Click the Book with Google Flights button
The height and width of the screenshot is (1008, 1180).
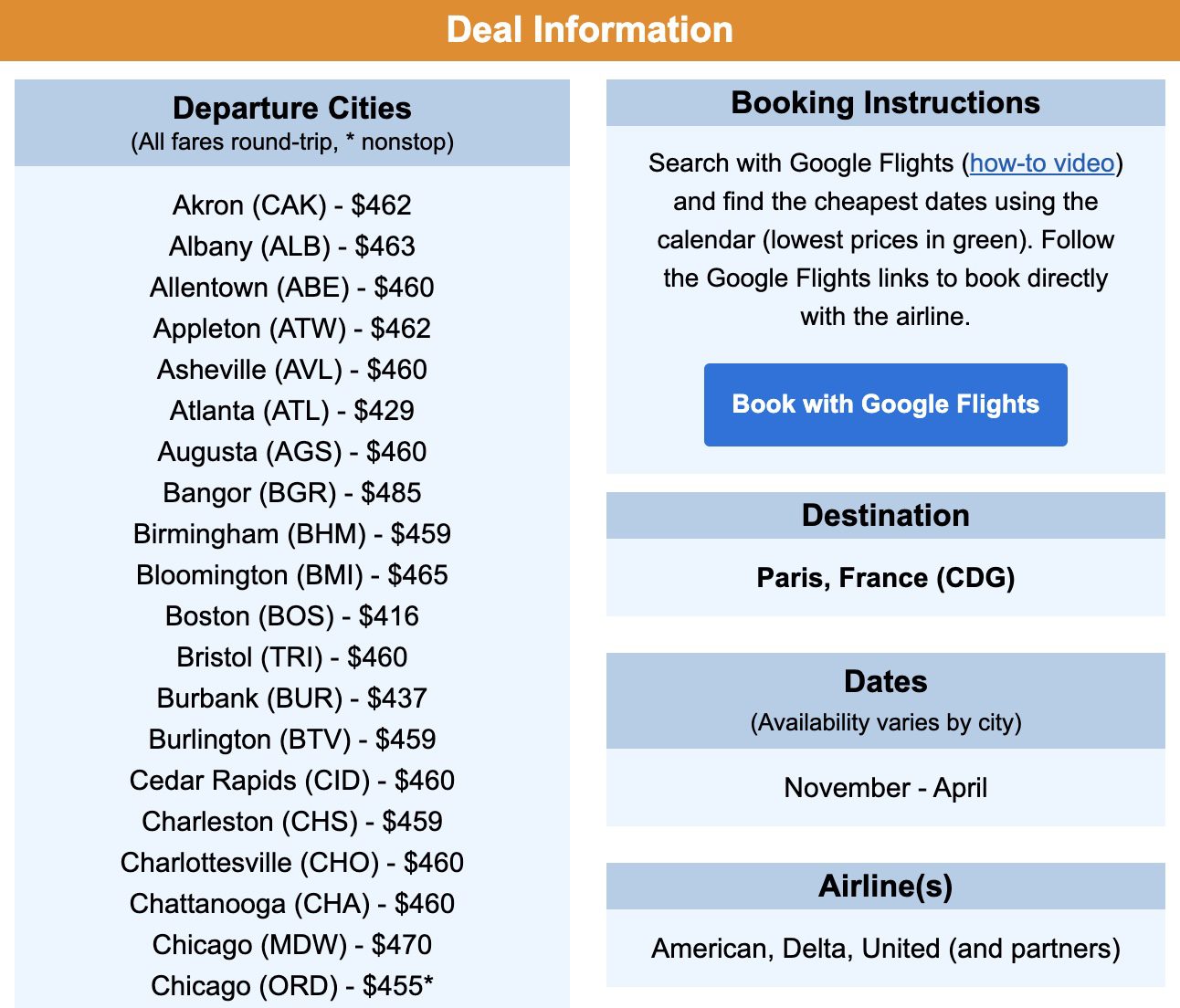(885, 404)
